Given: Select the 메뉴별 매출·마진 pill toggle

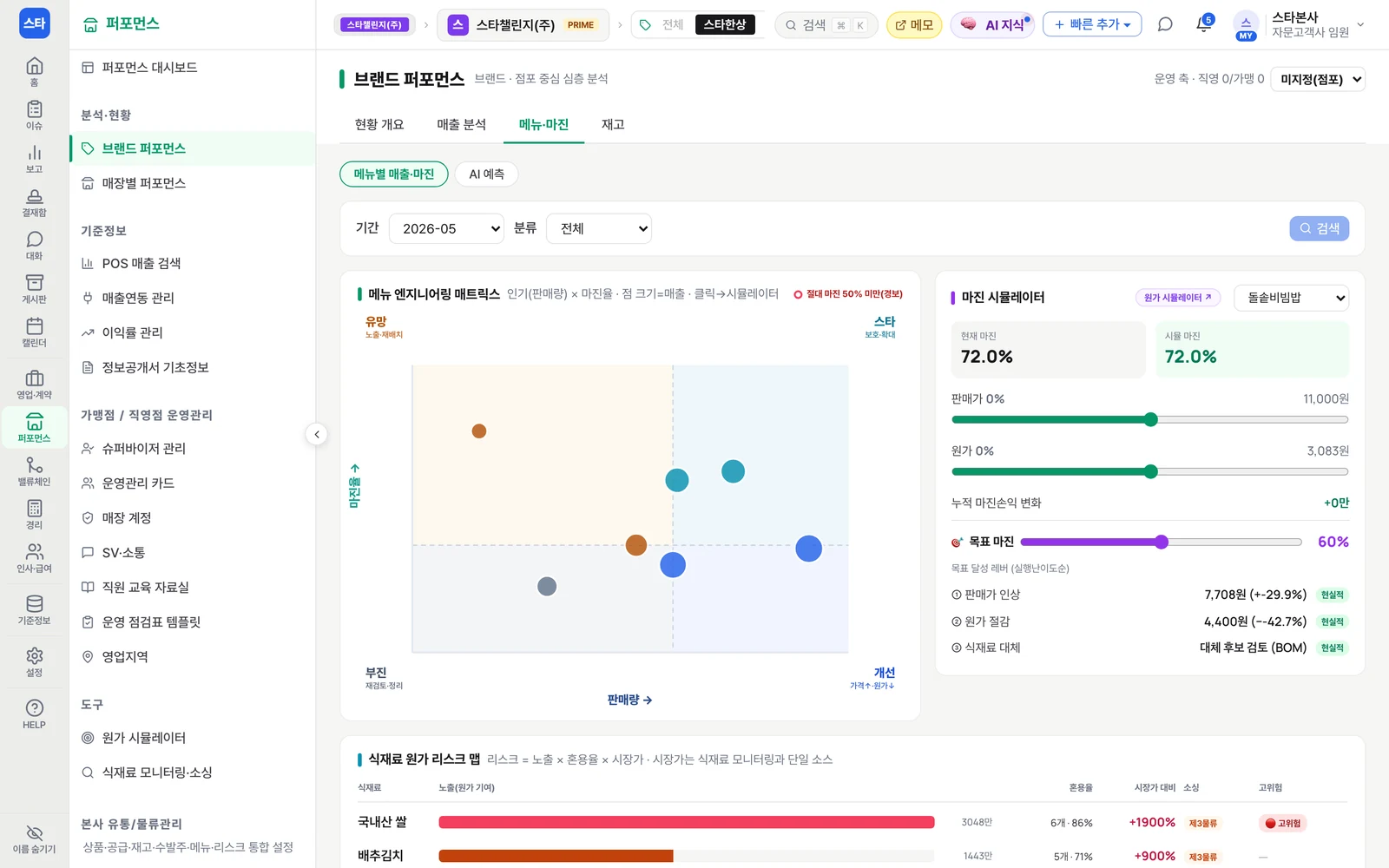Looking at the screenshot, I should pos(394,174).
